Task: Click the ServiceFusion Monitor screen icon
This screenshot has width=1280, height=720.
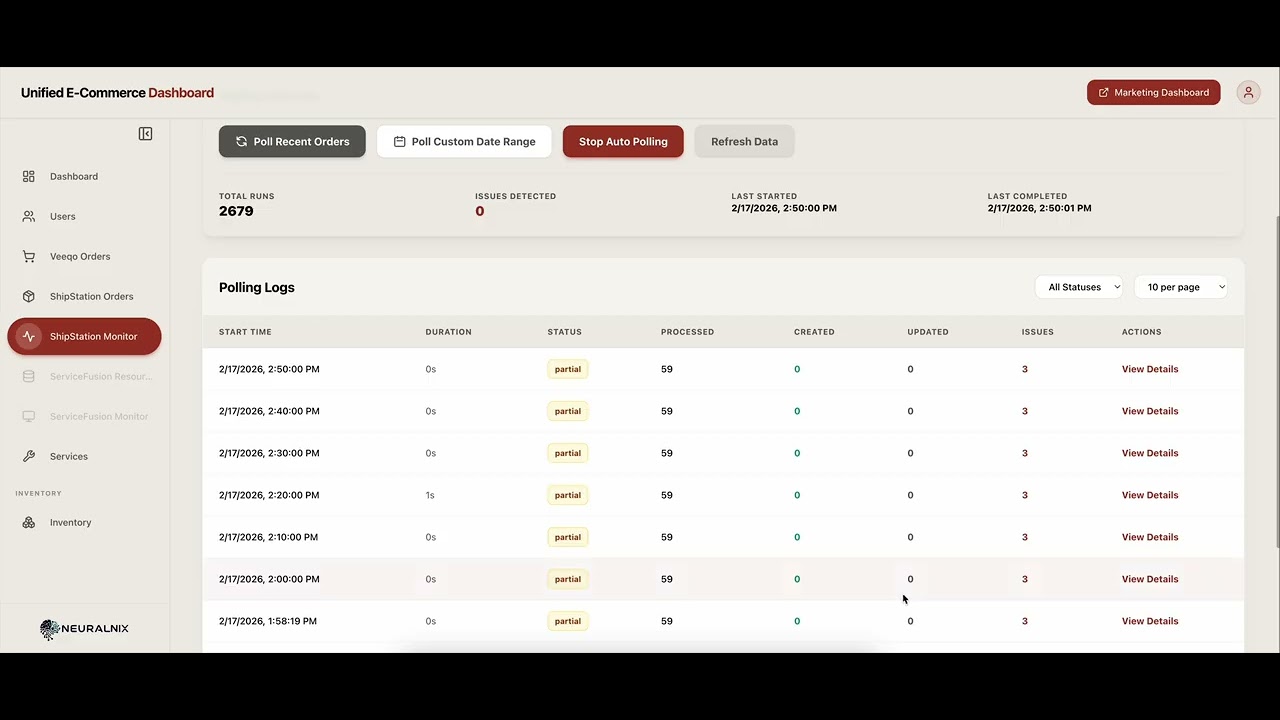Action: pos(29,416)
